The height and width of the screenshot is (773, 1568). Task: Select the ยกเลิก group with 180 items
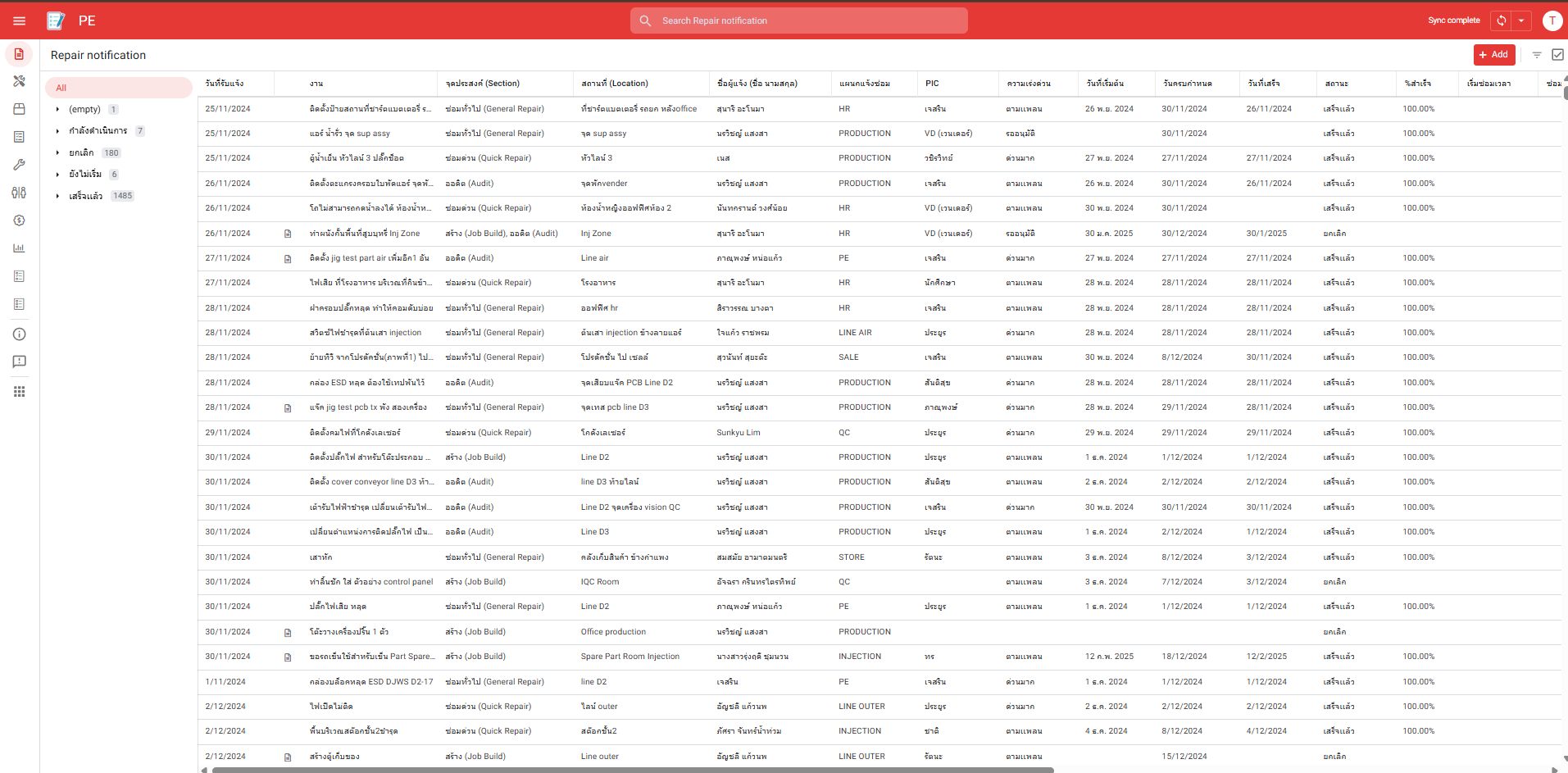[119, 152]
